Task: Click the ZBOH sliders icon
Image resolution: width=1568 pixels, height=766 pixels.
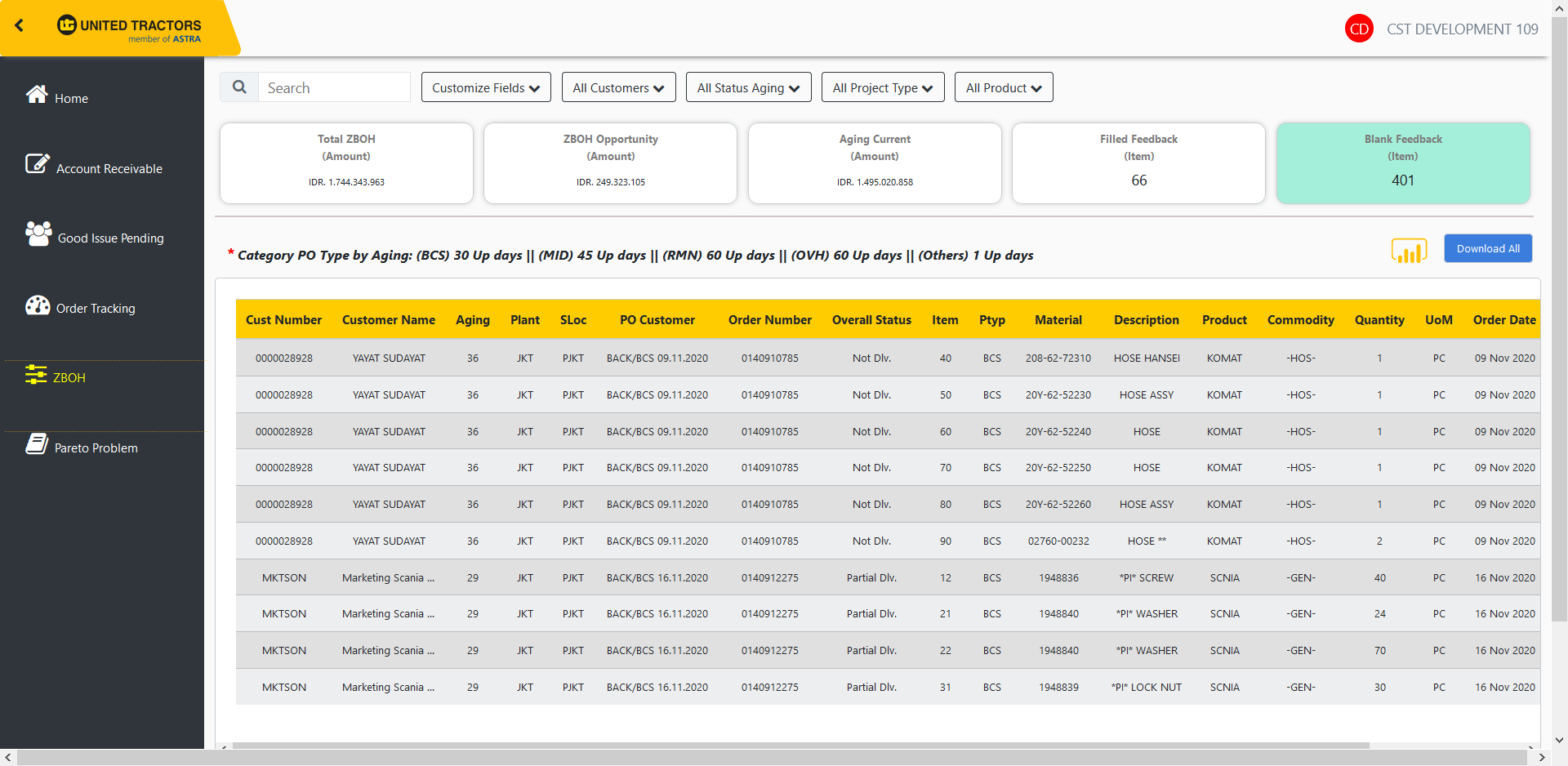Action: (x=36, y=375)
